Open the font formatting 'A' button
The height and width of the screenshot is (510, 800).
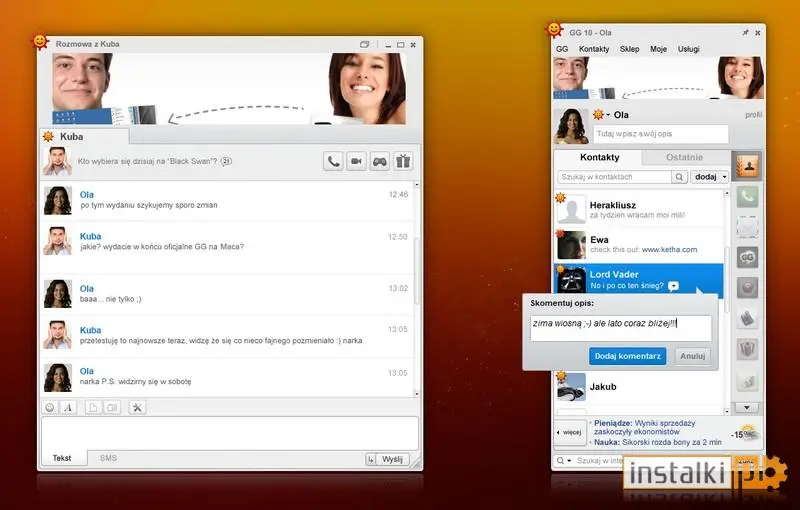(68, 407)
